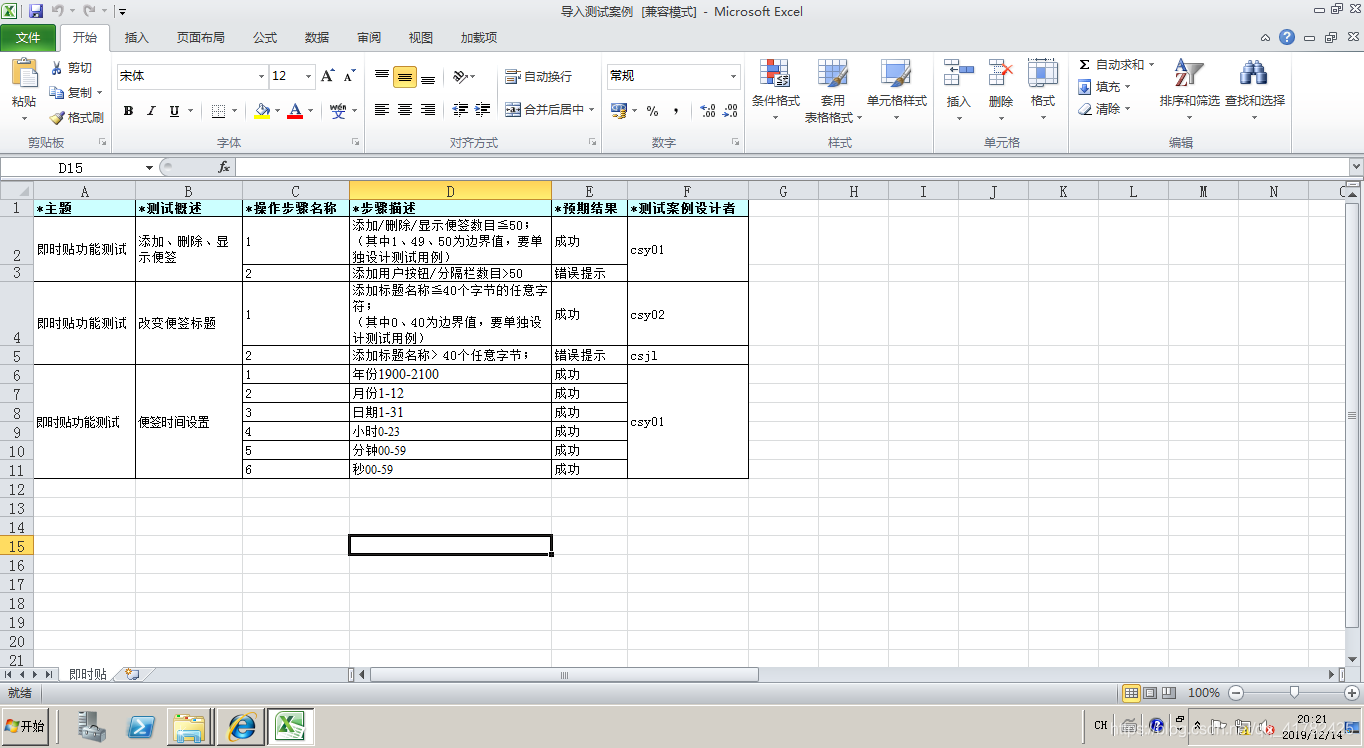The width and height of the screenshot is (1364, 748).
Task: Switch to the Page Layout (页面布局) tab
Action: [x=200, y=38]
